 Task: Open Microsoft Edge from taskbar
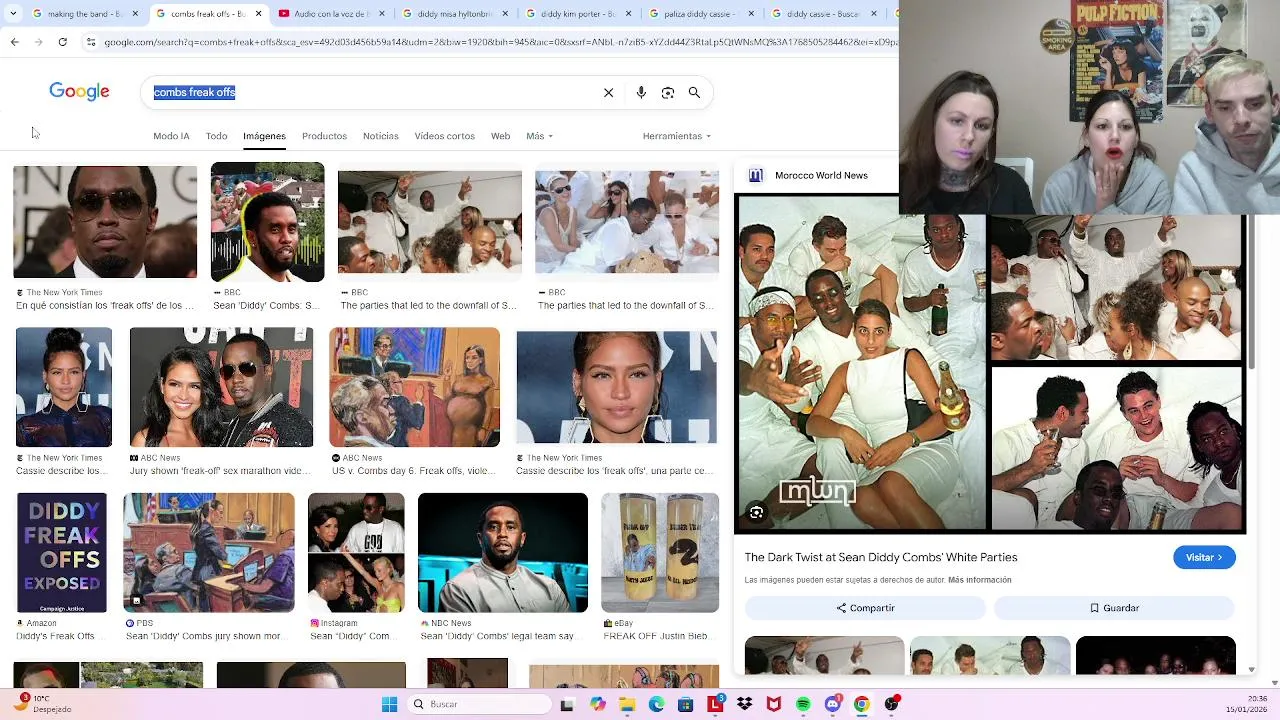point(656,704)
